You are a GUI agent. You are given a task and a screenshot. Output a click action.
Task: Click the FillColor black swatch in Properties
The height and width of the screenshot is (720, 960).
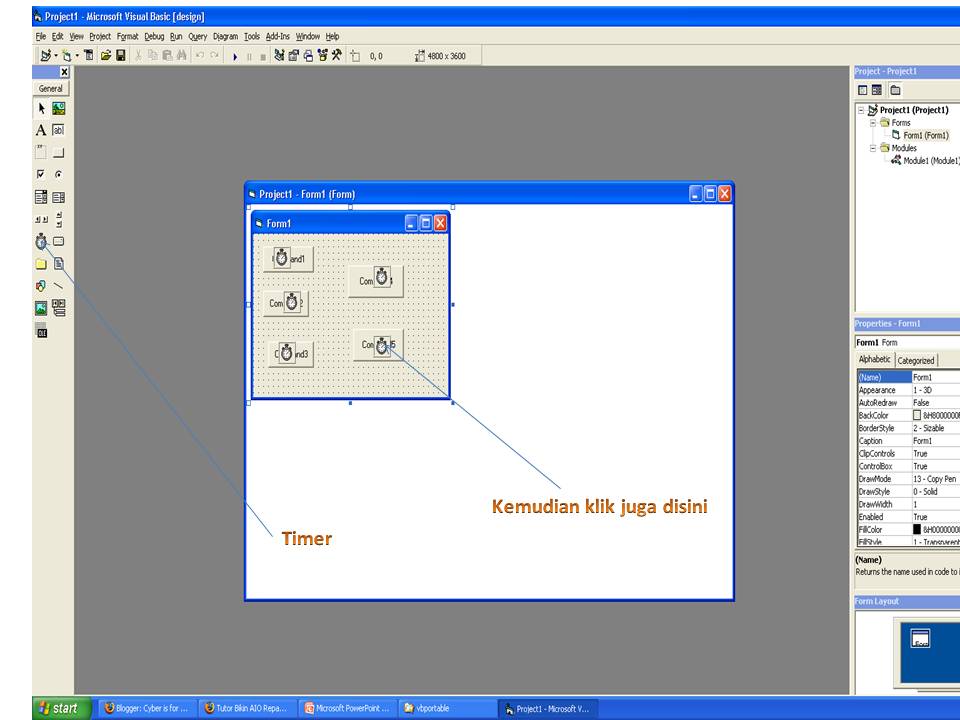tap(917, 529)
